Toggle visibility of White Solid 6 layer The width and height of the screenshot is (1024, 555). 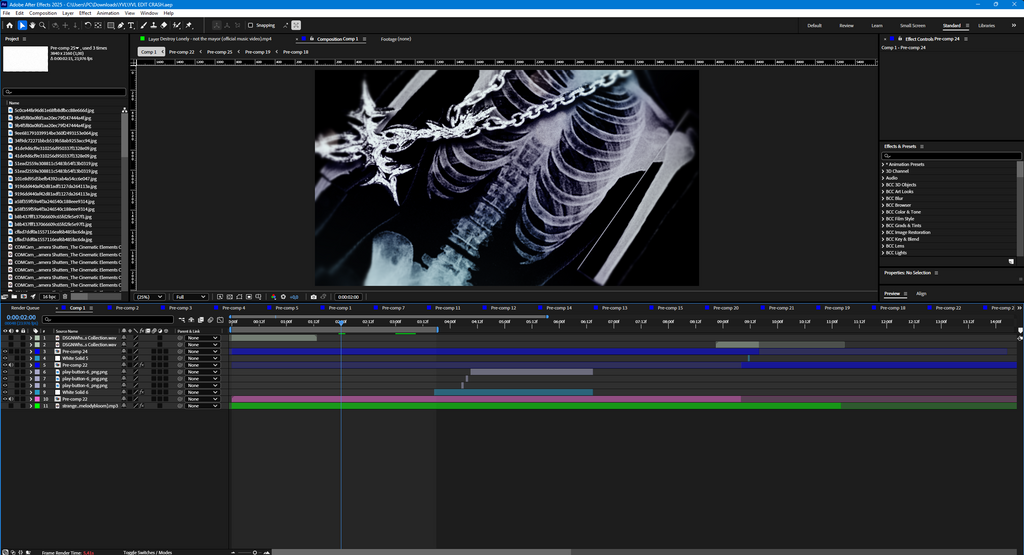(x=5, y=392)
